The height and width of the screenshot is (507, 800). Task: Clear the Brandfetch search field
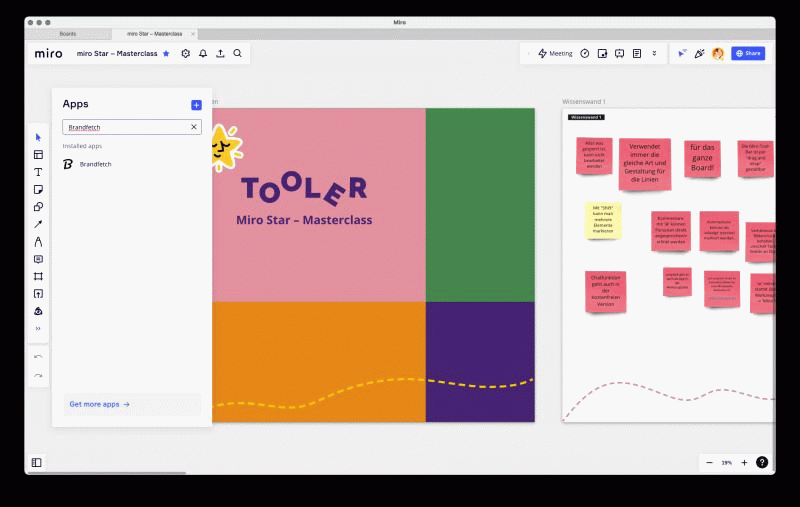(x=194, y=127)
